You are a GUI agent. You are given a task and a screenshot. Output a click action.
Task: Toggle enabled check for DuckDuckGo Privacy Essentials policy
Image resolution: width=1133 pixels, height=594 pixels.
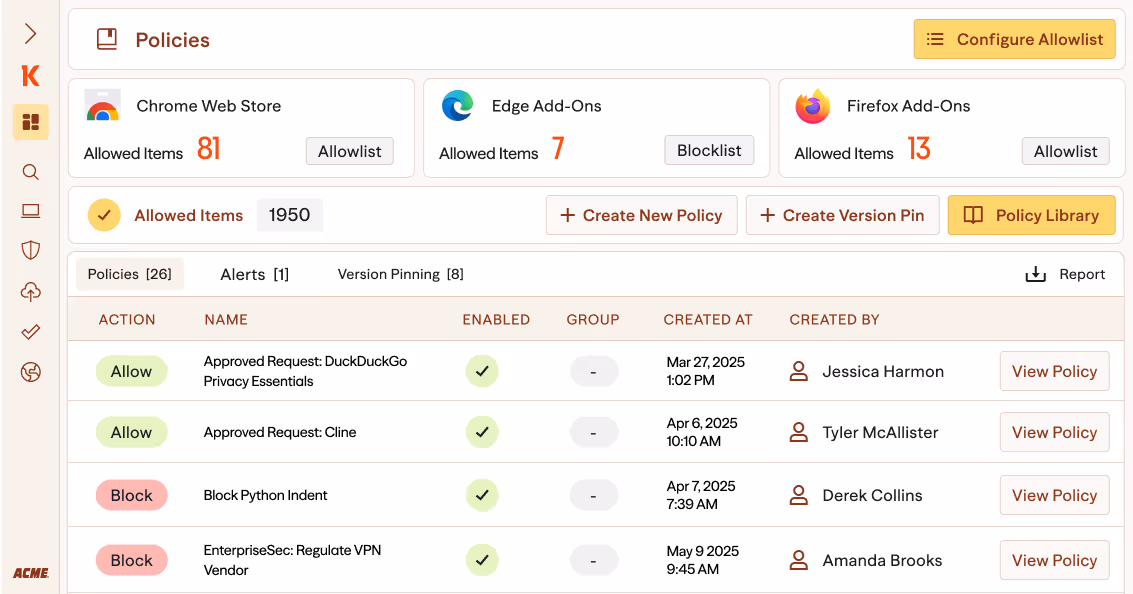pos(482,371)
